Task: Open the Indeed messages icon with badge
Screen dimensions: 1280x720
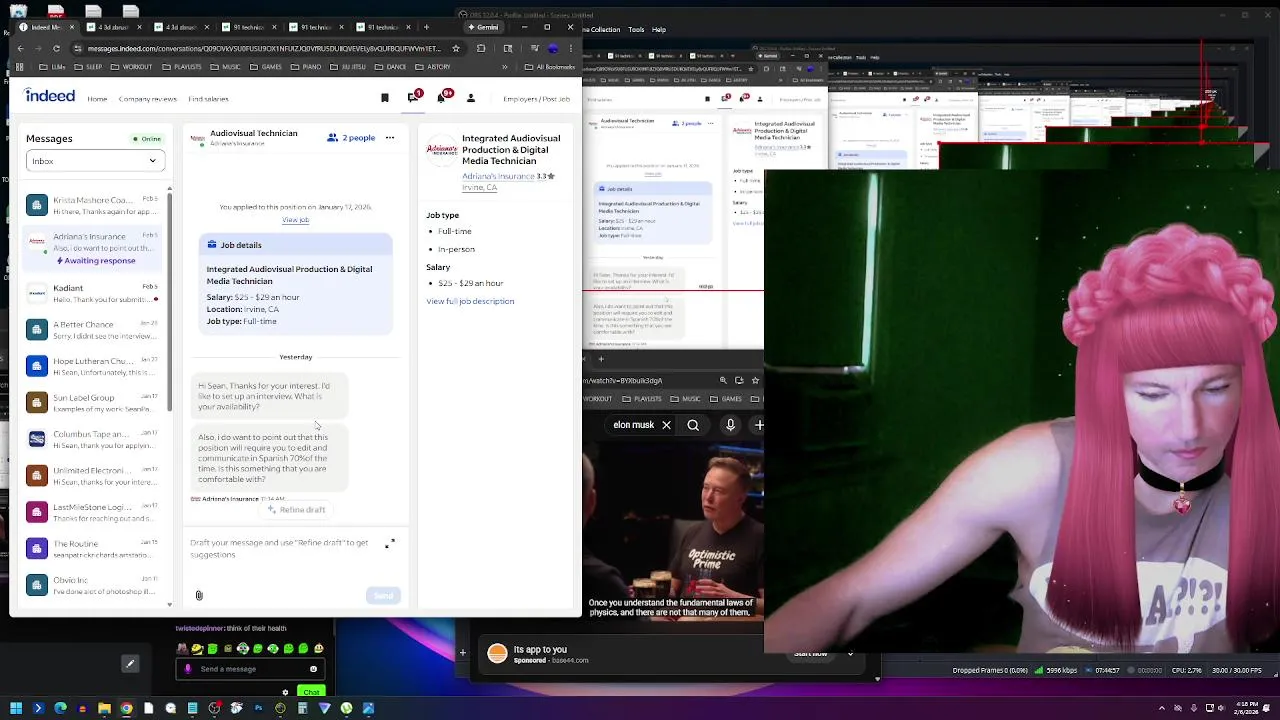Action: point(414,97)
